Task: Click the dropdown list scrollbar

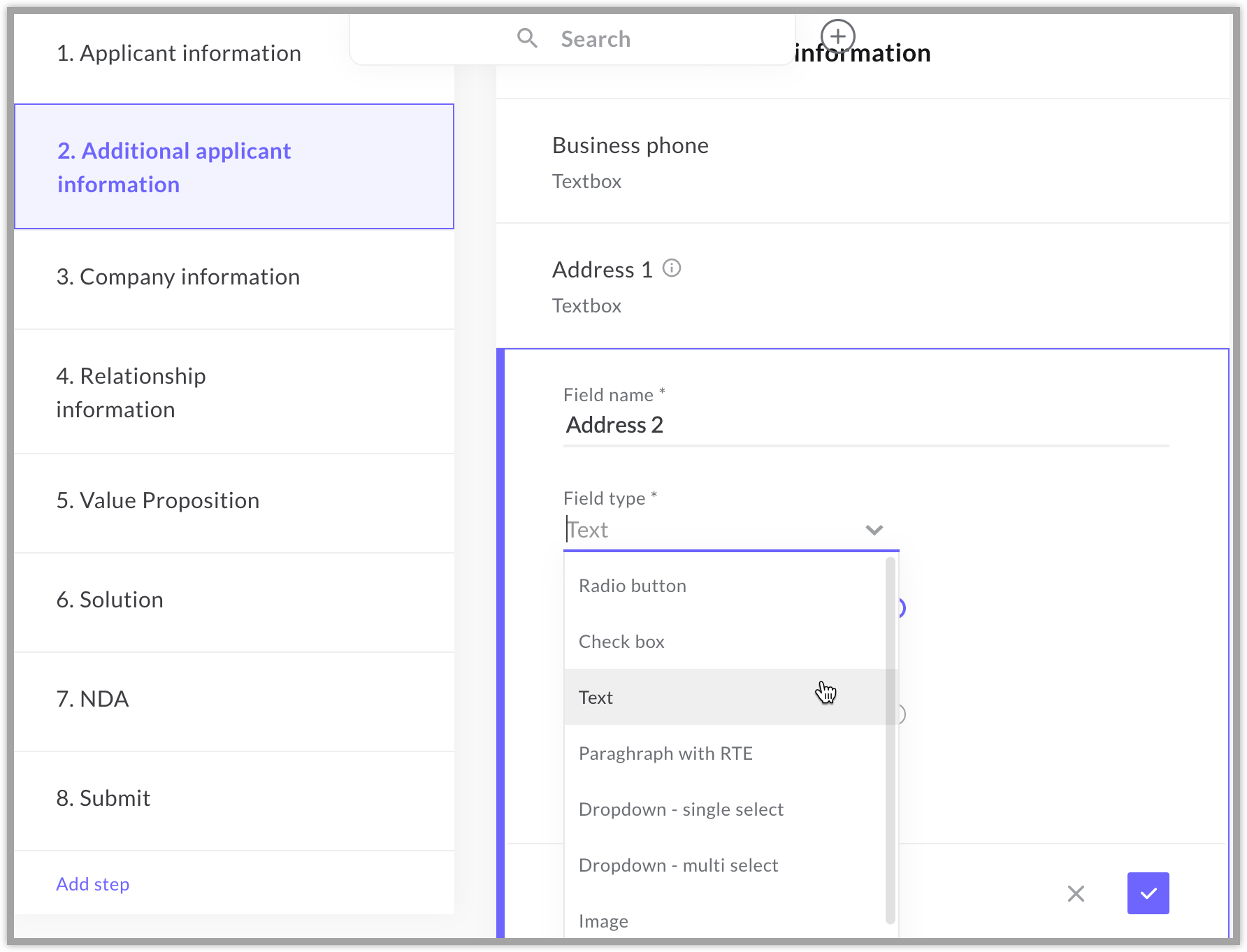Action: click(x=890, y=741)
